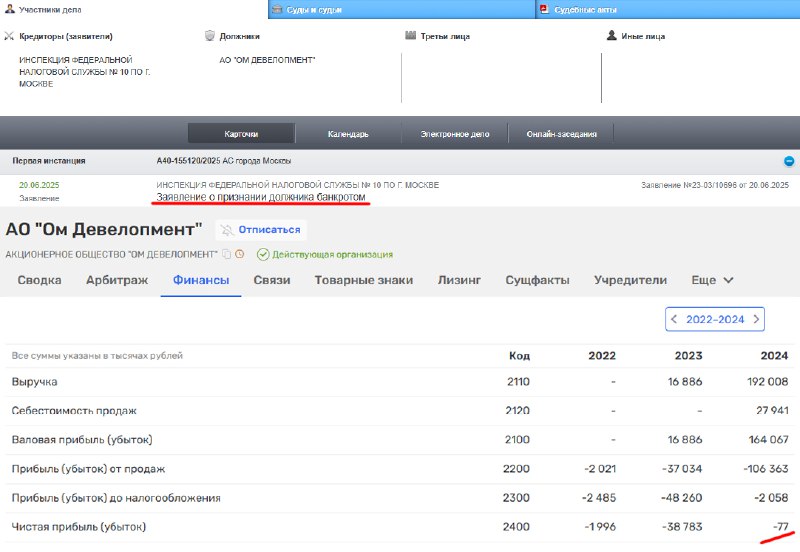Open the Участники дела tab
The image size is (800, 552).
click(134, 9)
